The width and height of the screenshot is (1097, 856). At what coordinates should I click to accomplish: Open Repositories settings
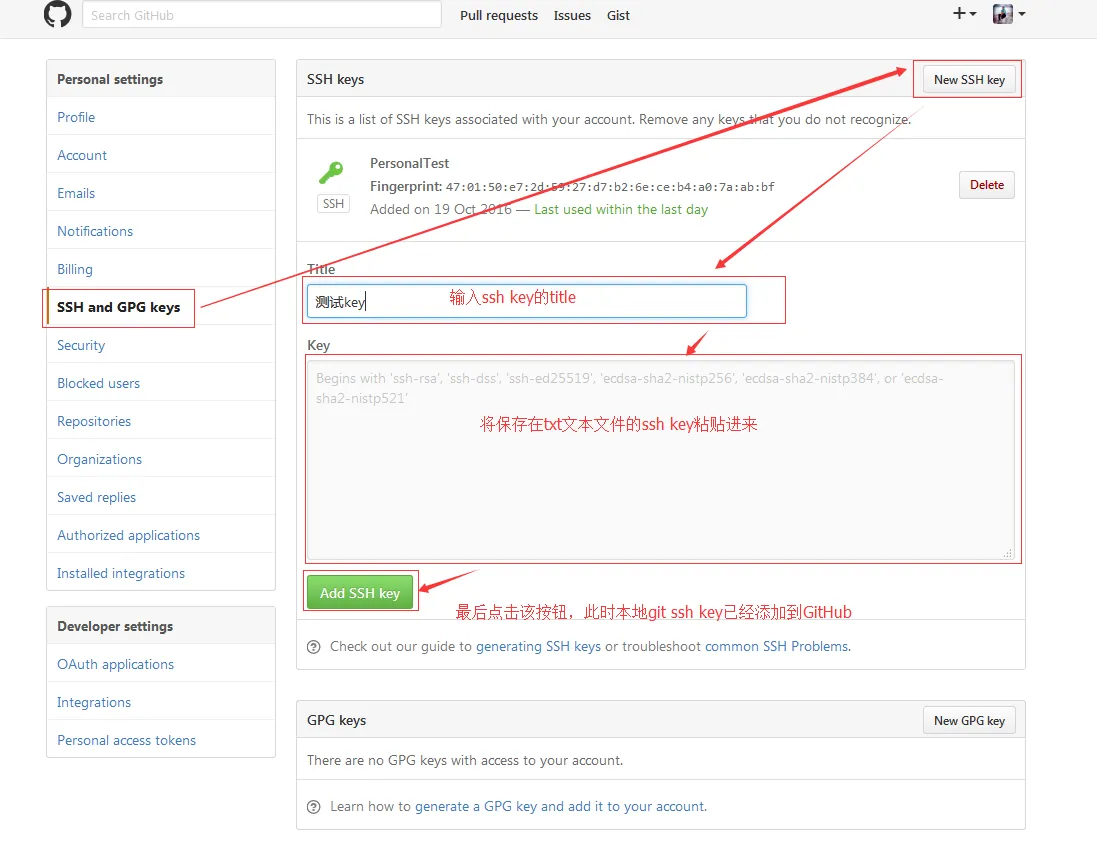pyautogui.click(x=161, y=421)
